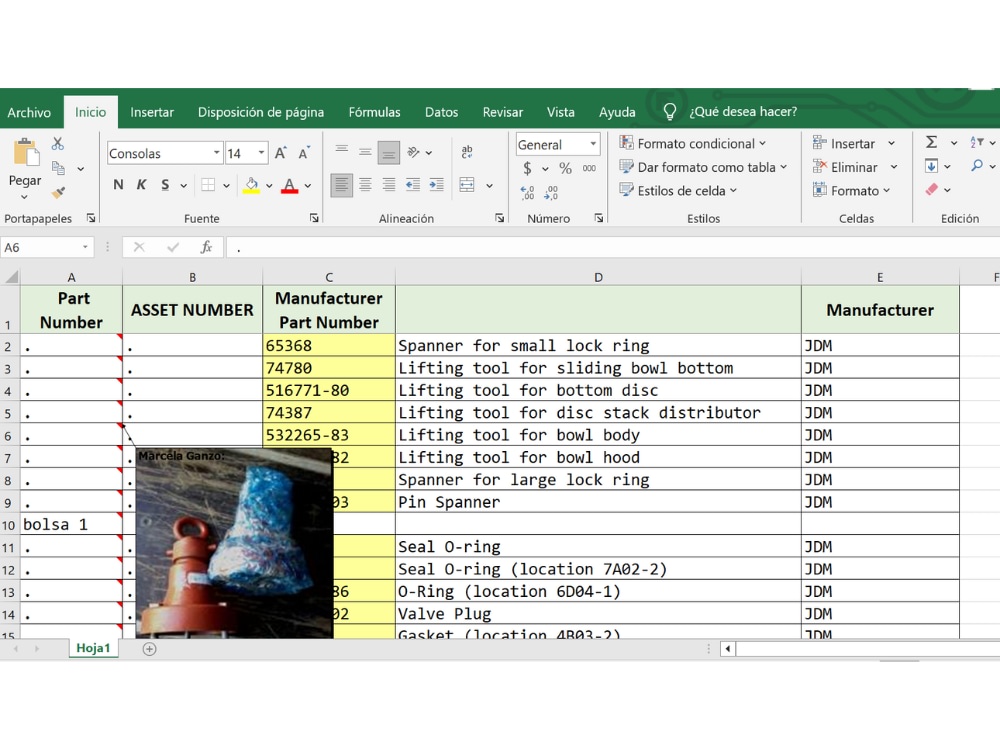Screen dimensions: 1000x750
Task: Click the select-all corner triangle
Action: pos(11,276)
